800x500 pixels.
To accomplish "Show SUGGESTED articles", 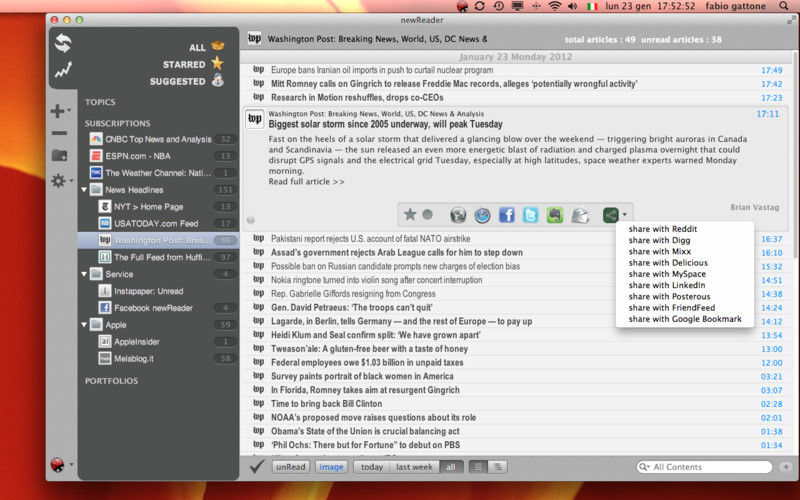I will click(187, 81).
